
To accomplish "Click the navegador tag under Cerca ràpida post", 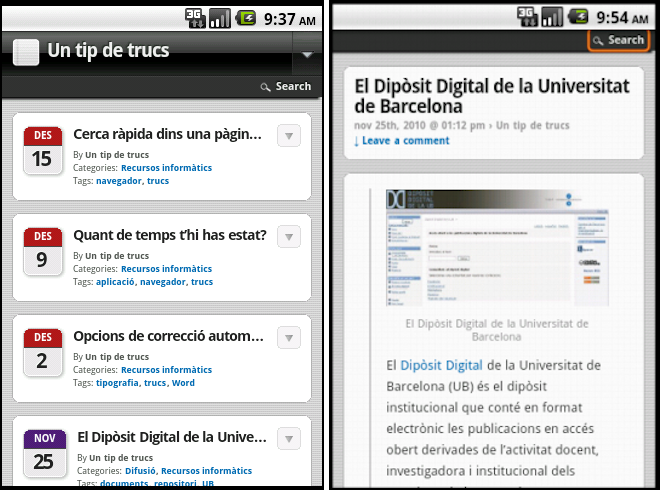I will pos(118,181).
